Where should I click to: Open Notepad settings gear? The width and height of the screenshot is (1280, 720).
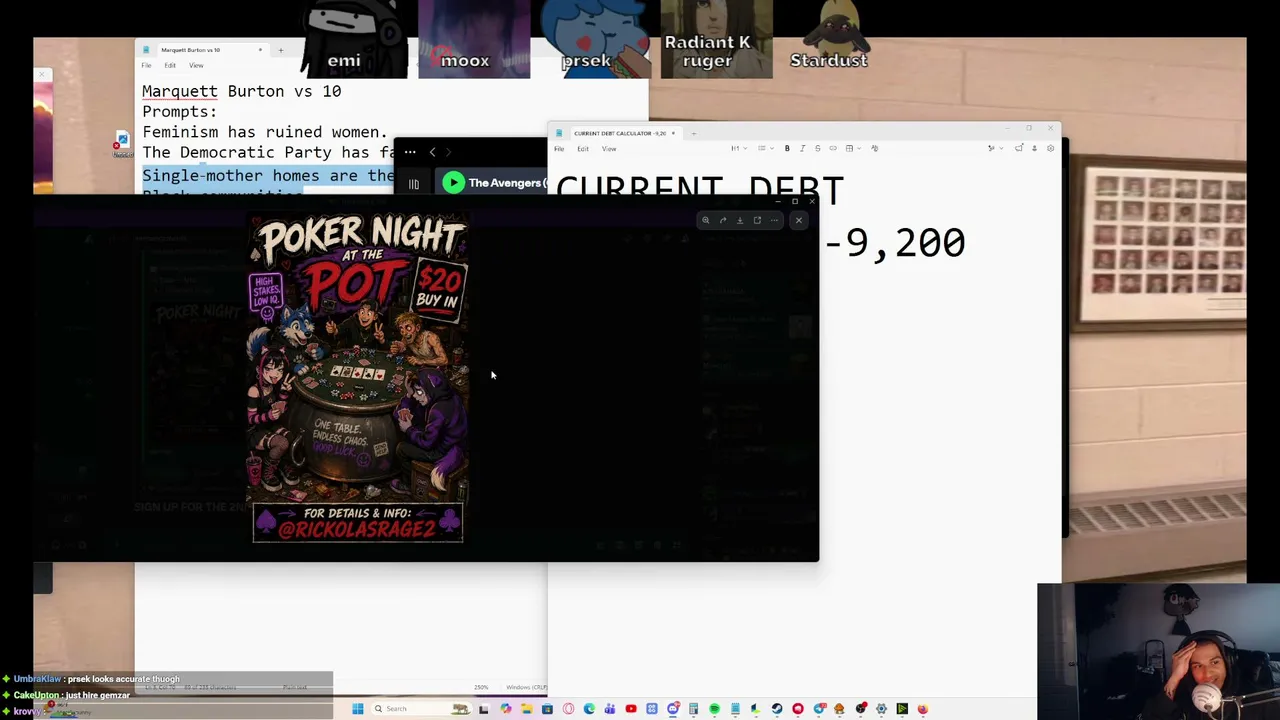(x=1050, y=148)
